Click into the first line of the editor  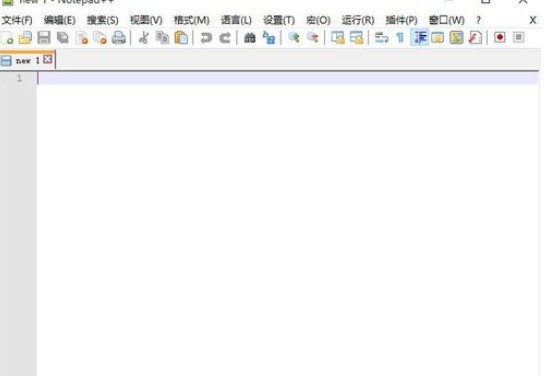coord(287,78)
